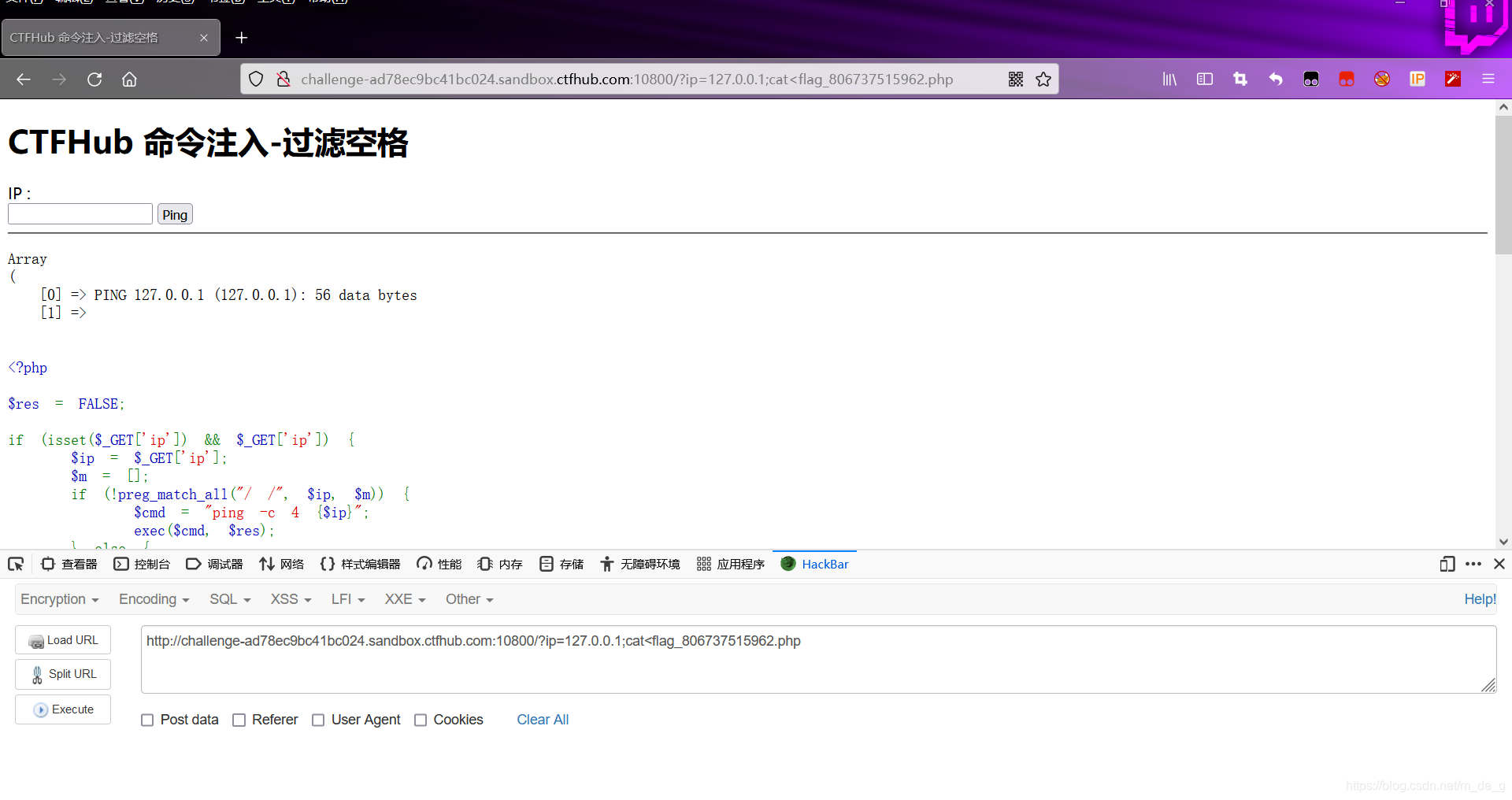Expand the Encryption dropdown in HackBar
Screen dimensions: 1512x800
pos(60,600)
